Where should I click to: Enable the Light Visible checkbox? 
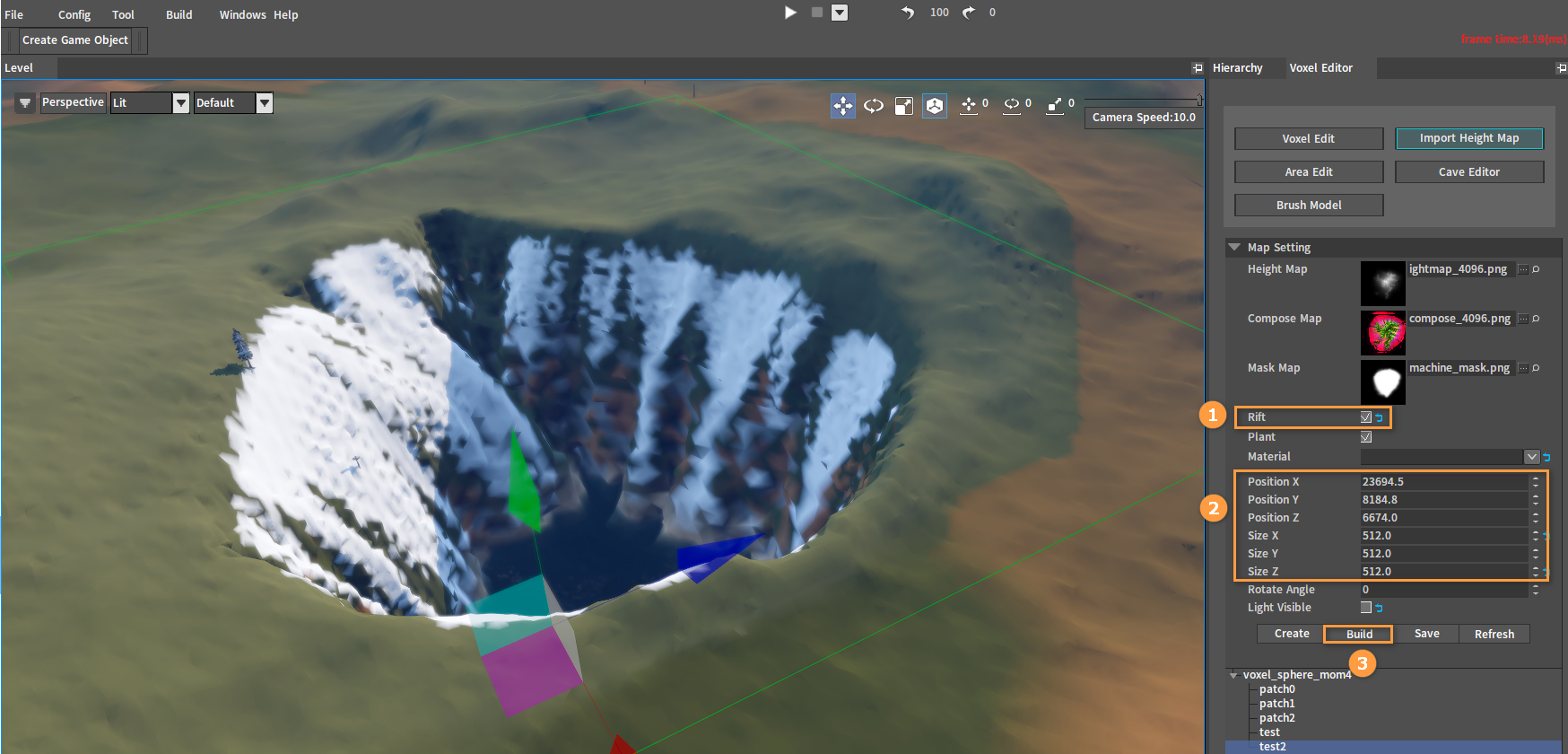1365,608
